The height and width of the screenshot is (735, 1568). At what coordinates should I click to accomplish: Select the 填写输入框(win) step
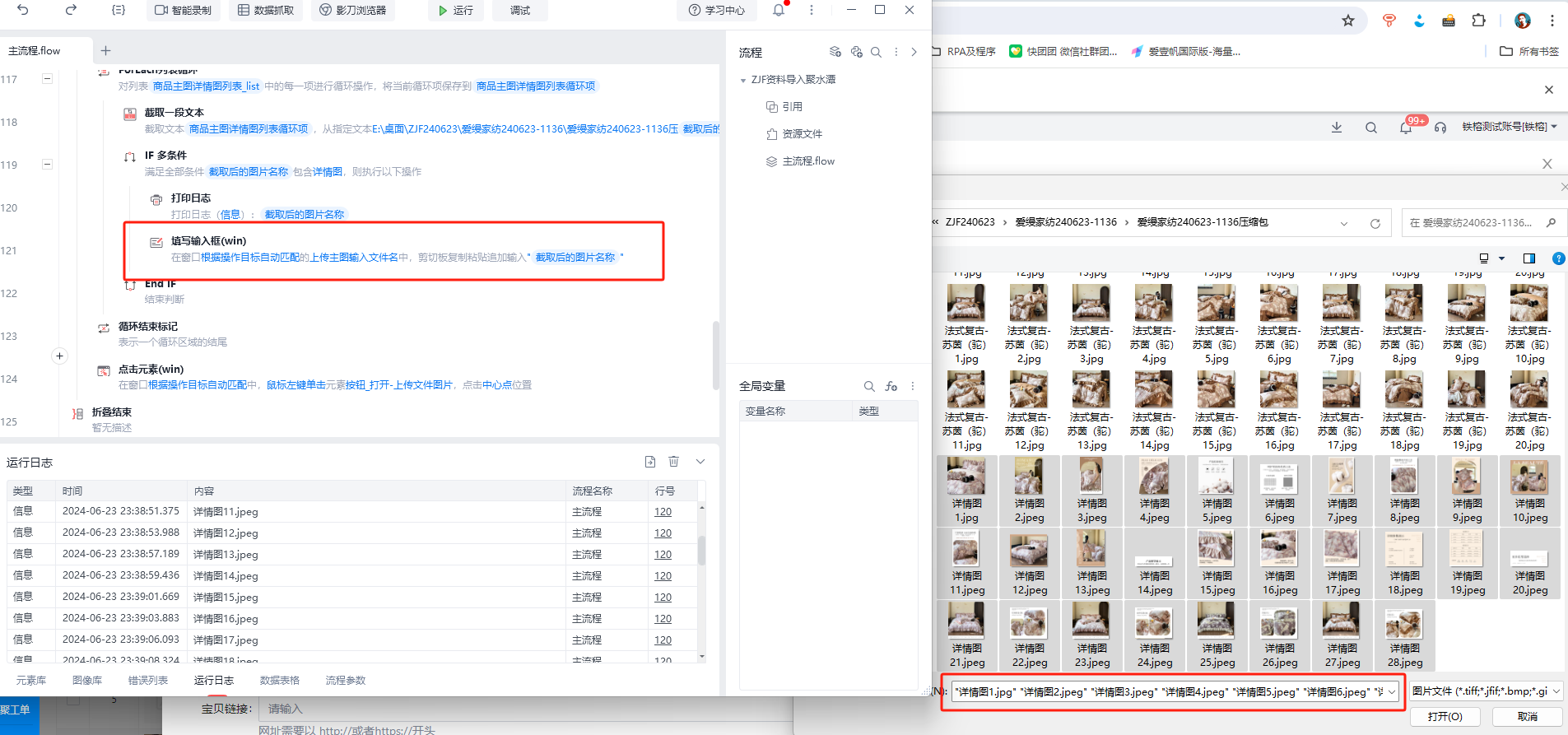click(x=209, y=241)
